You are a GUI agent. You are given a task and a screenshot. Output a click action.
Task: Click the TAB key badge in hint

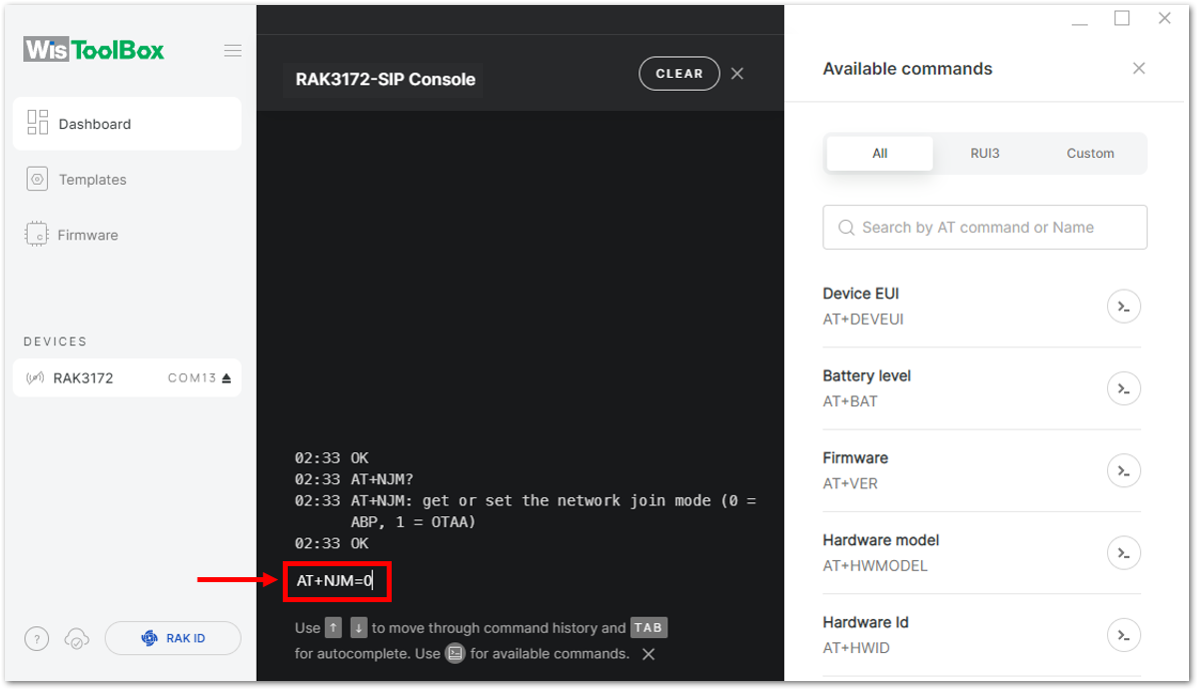coord(649,627)
